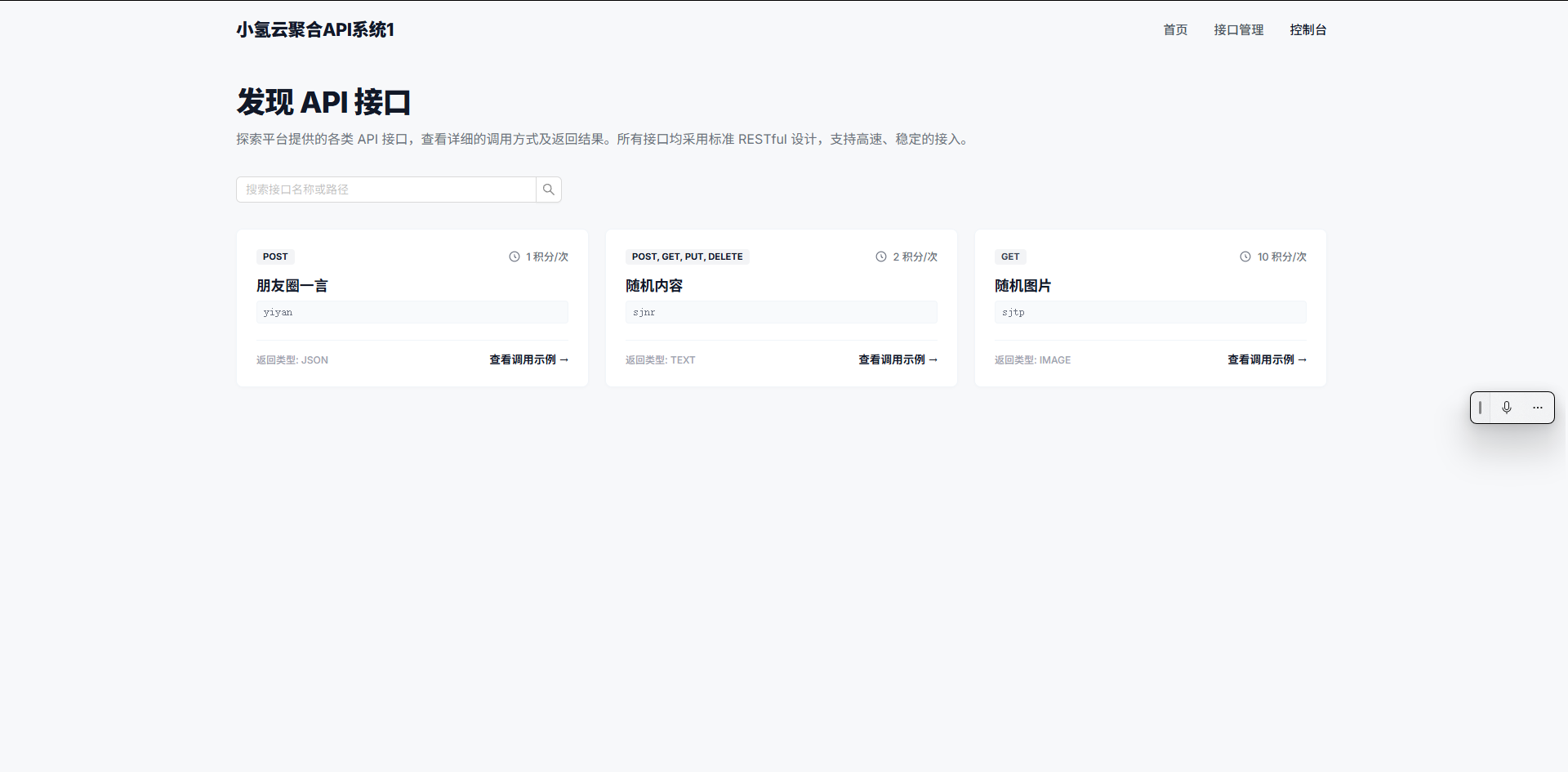
Task: Click the yiyan path field
Action: click(x=412, y=311)
